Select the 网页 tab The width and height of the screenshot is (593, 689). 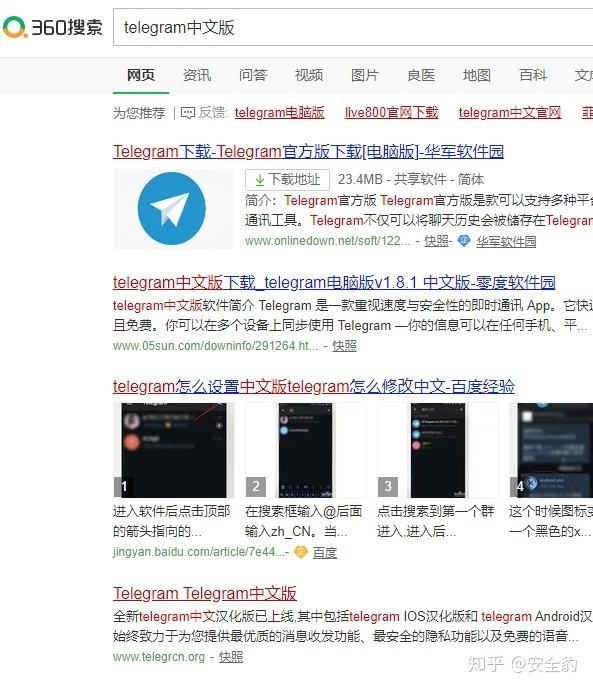[x=141, y=75]
